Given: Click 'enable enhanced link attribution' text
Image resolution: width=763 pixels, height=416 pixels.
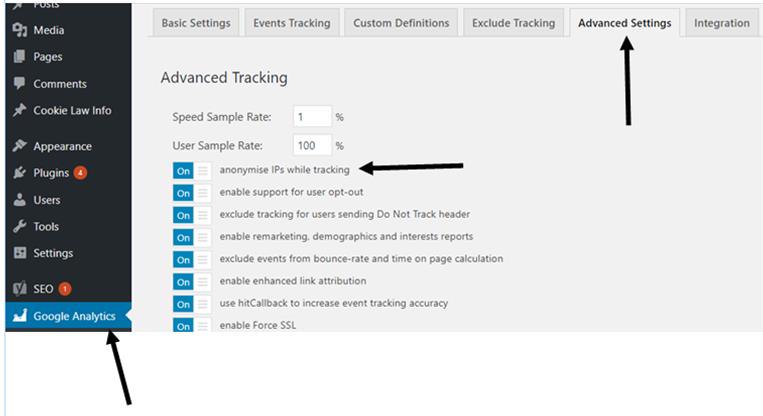Looking at the screenshot, I should [x=292, y=281].
